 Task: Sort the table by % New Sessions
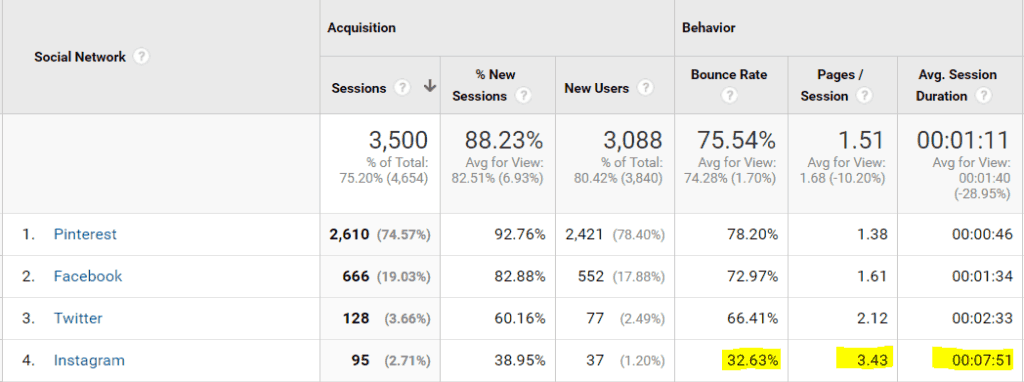tap(484, 86)
